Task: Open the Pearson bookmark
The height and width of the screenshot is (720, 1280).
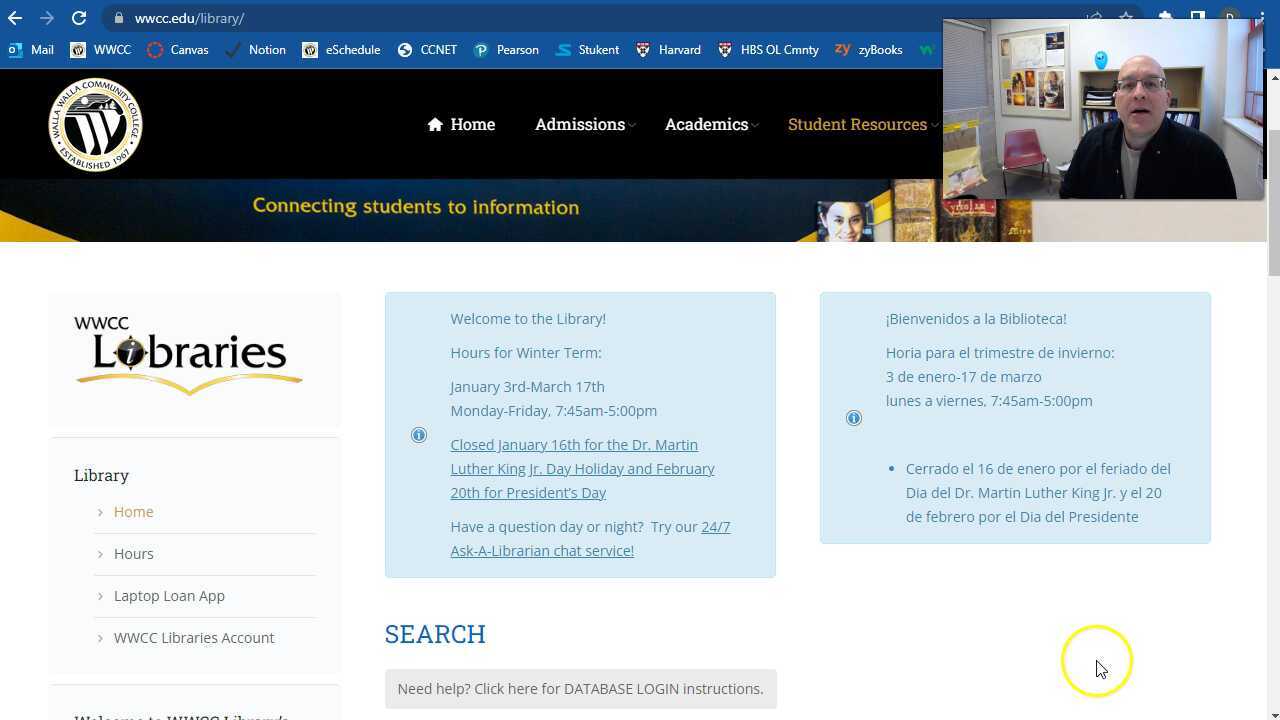Action: pyautogui.click(x=506, y=49)
